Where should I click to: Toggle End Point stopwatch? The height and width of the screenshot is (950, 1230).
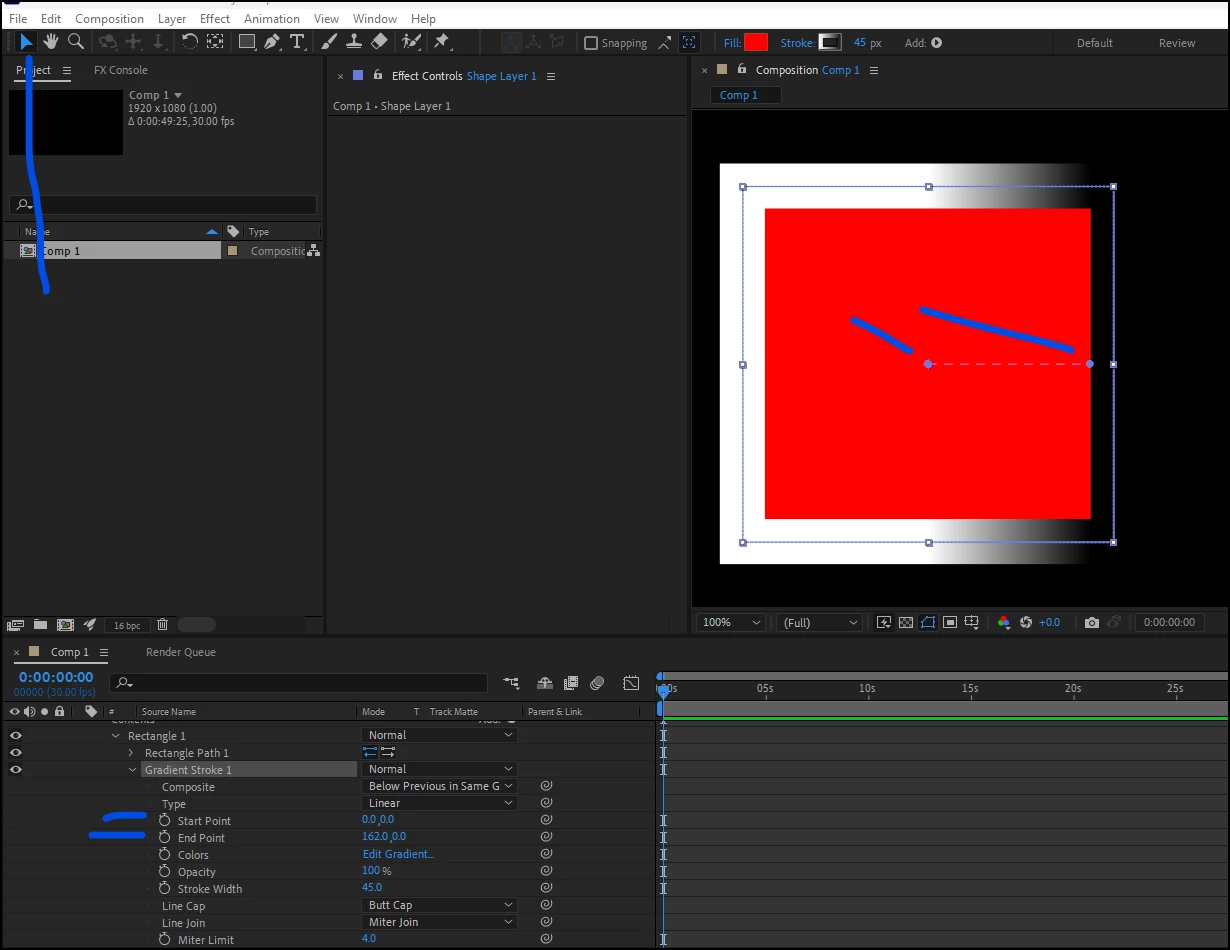[x=165, y=837]
